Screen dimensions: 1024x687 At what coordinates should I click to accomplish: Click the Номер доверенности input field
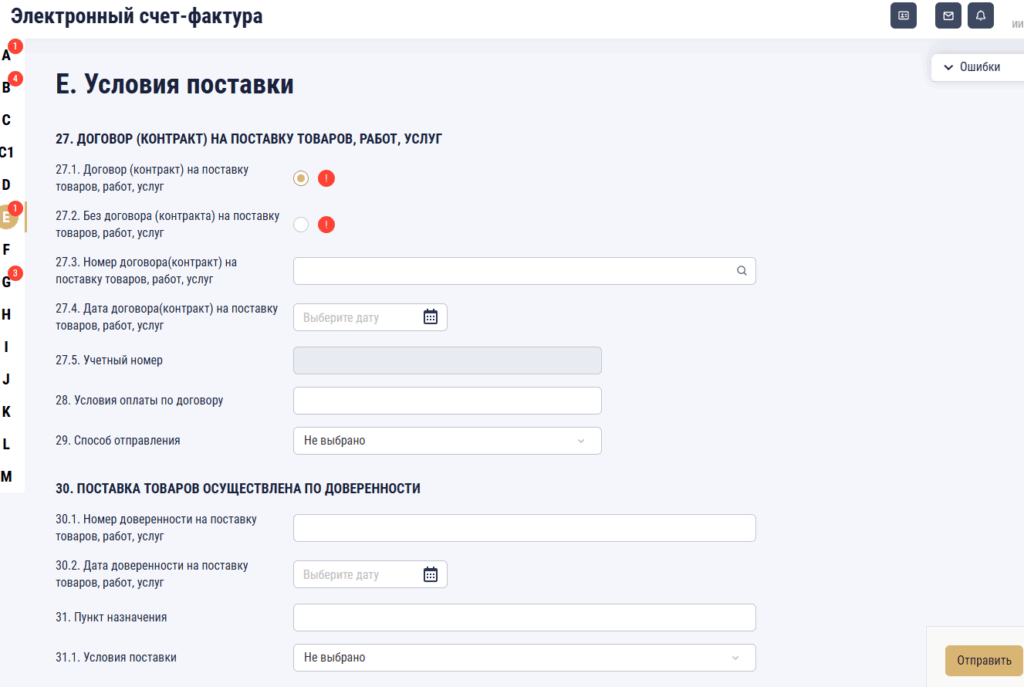[x=524, y=528]
